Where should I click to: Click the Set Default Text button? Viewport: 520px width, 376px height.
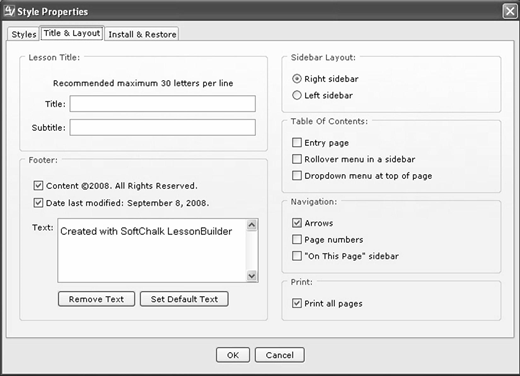pyautogui.click(x=184, y=299)
